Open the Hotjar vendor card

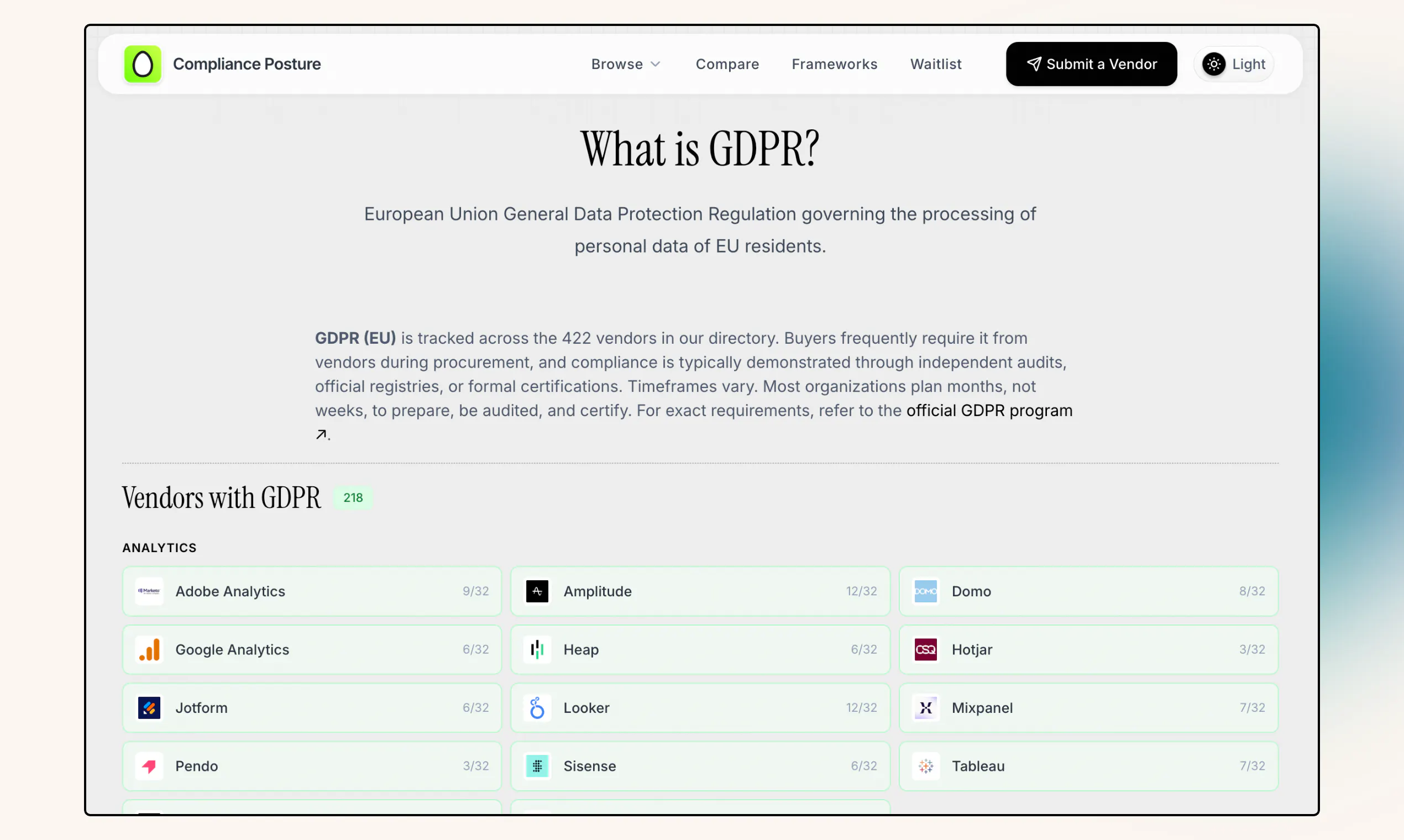[x=1088, y=649]
